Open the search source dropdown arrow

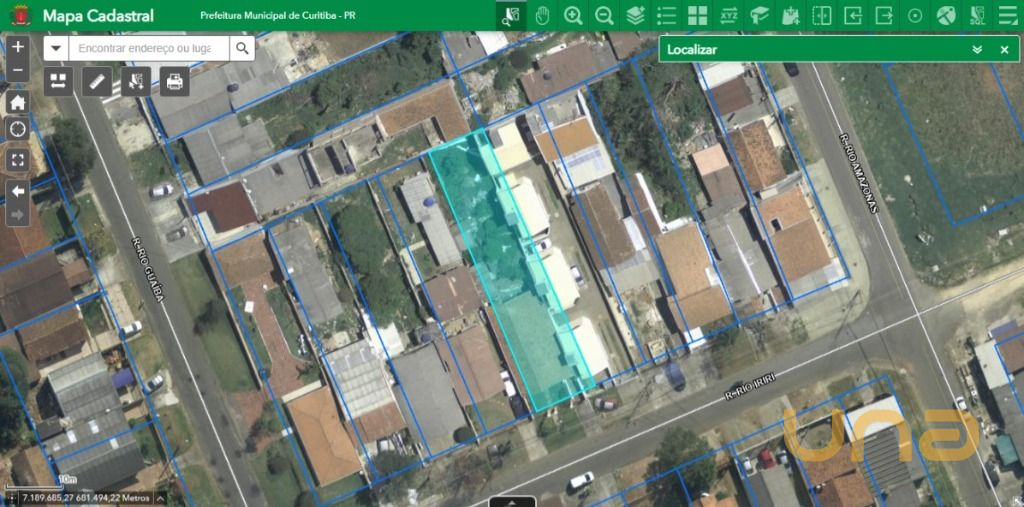(56, 48)
